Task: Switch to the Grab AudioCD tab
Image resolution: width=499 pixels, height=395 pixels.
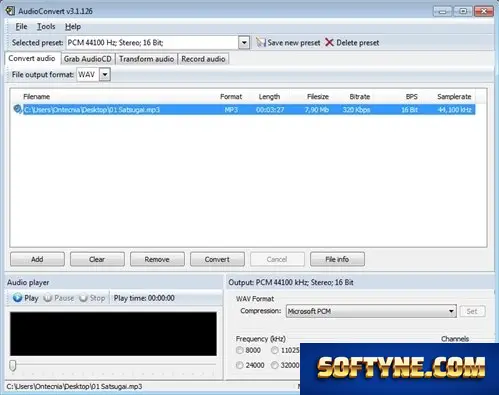Action: point(88,59)
